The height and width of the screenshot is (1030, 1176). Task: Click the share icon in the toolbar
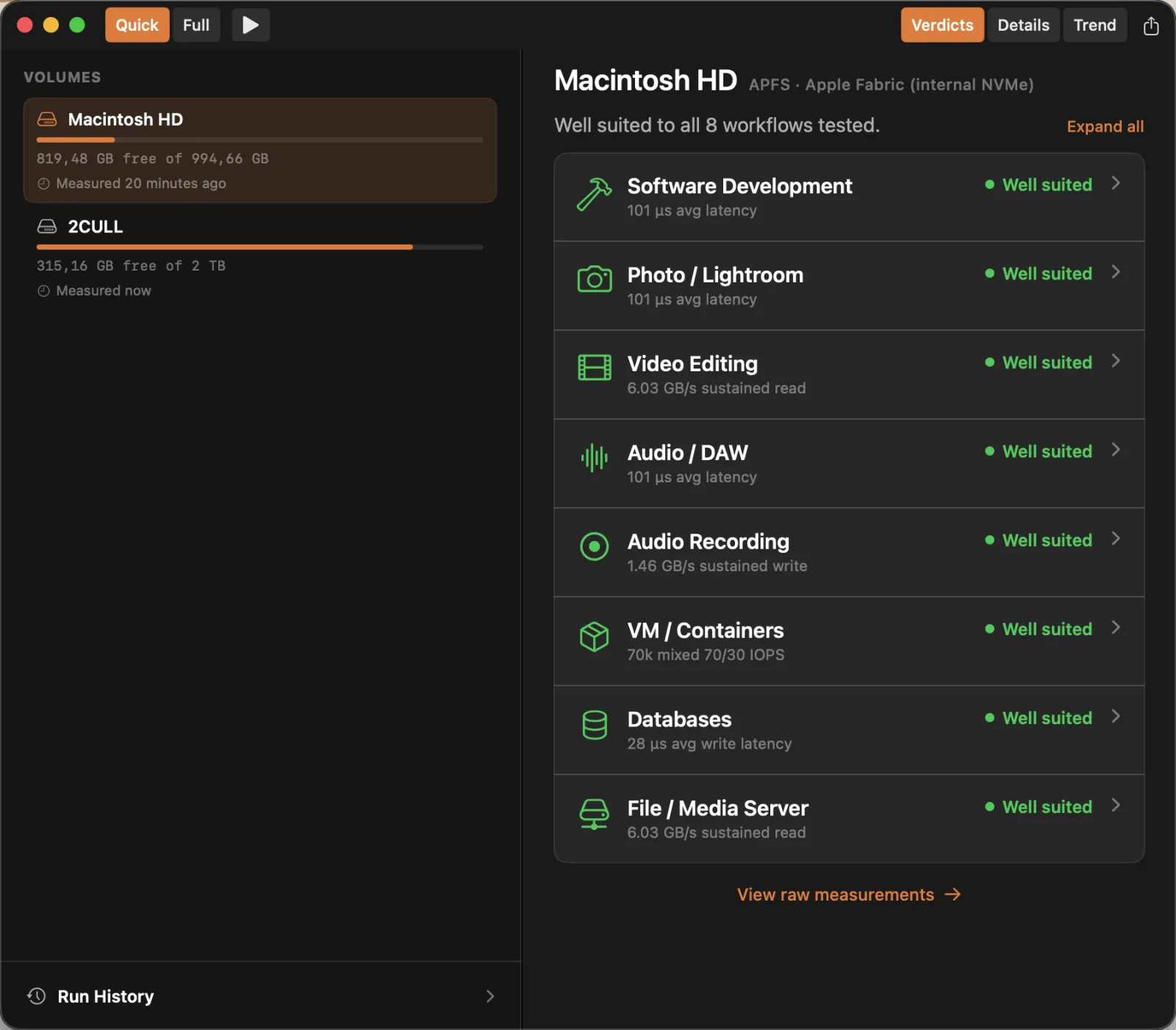point(1151,26)
